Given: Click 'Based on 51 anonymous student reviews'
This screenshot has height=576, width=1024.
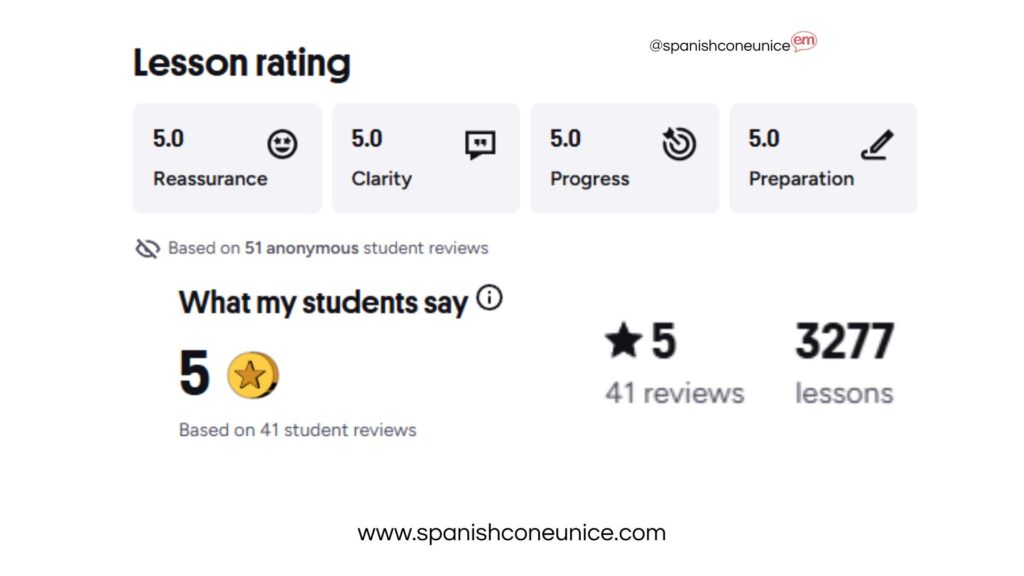Looking at the screenshot, I should click(x=328, y=248).
